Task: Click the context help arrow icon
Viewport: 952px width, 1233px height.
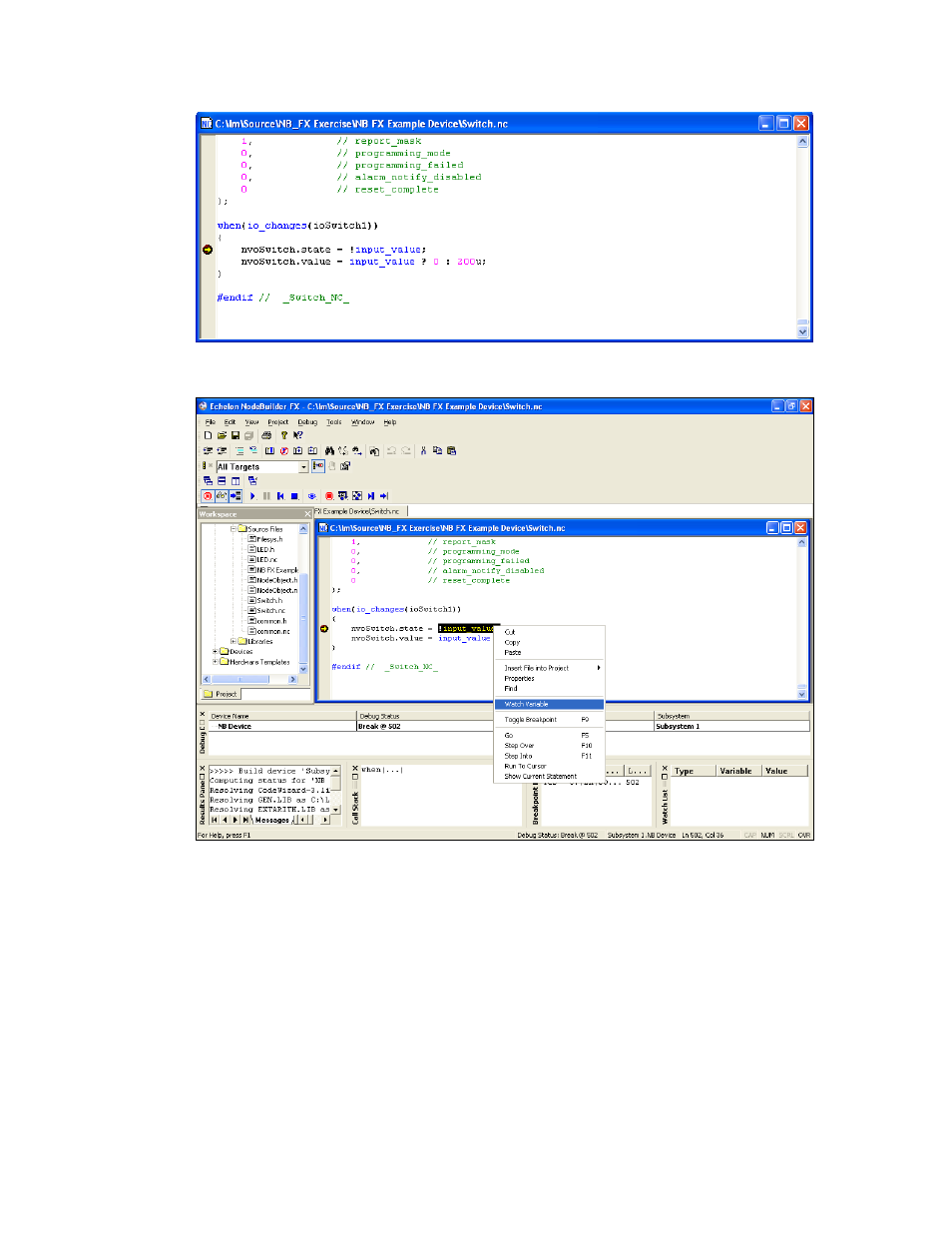Action: click(297, 435)
